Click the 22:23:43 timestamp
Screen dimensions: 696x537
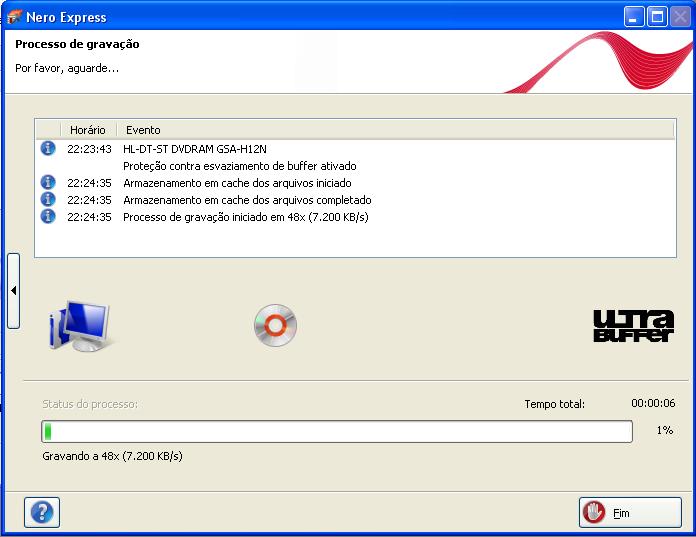pos(89,149)
